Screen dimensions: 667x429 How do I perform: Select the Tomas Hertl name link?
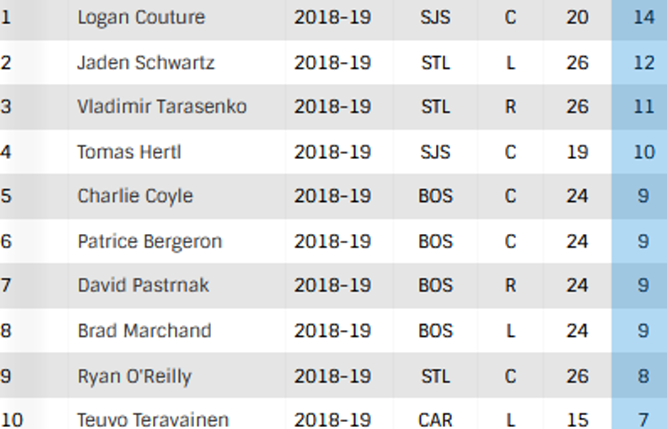pos(129,152)
